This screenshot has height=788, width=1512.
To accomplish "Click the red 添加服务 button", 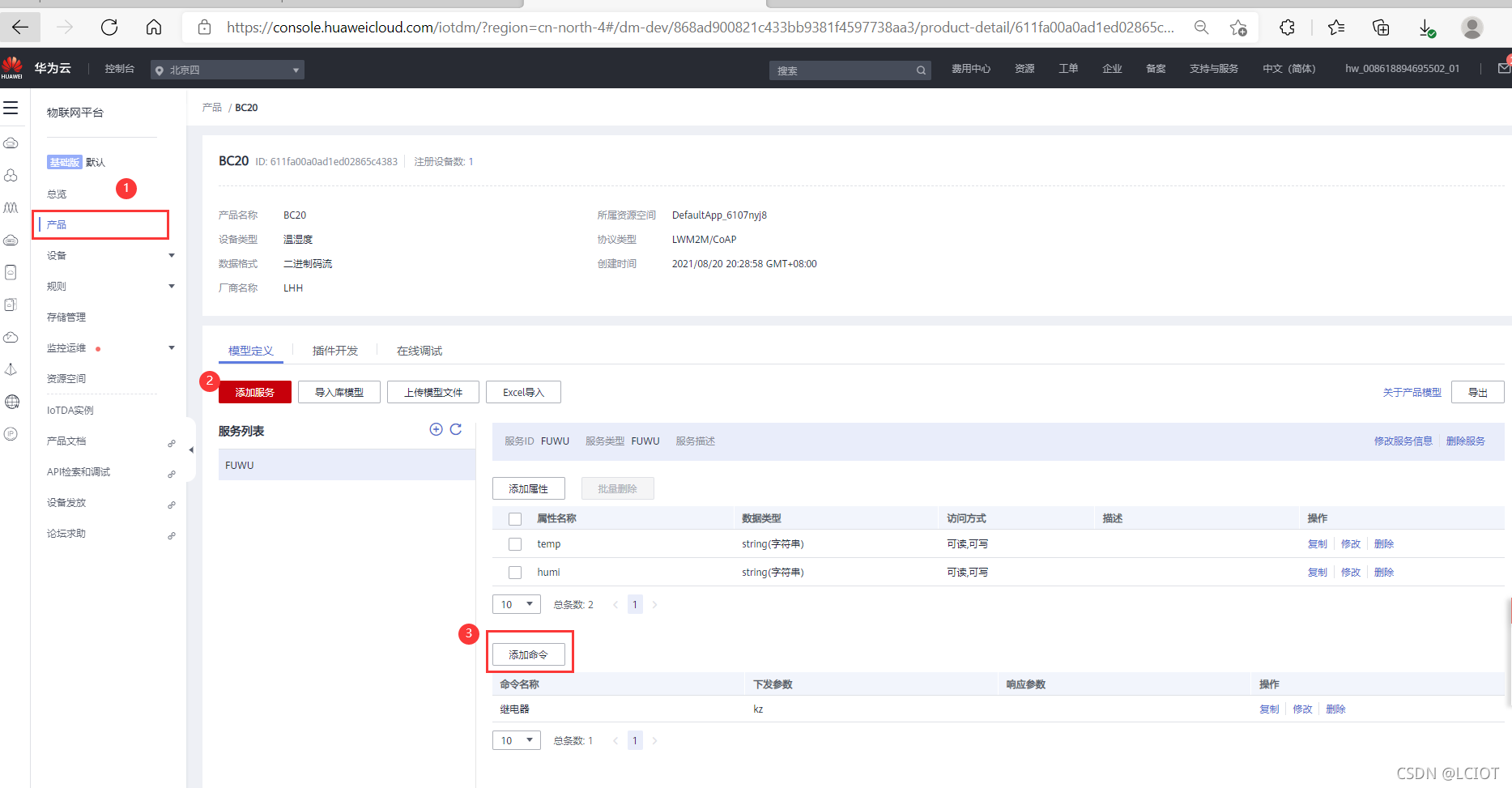I will coord(255,392).
